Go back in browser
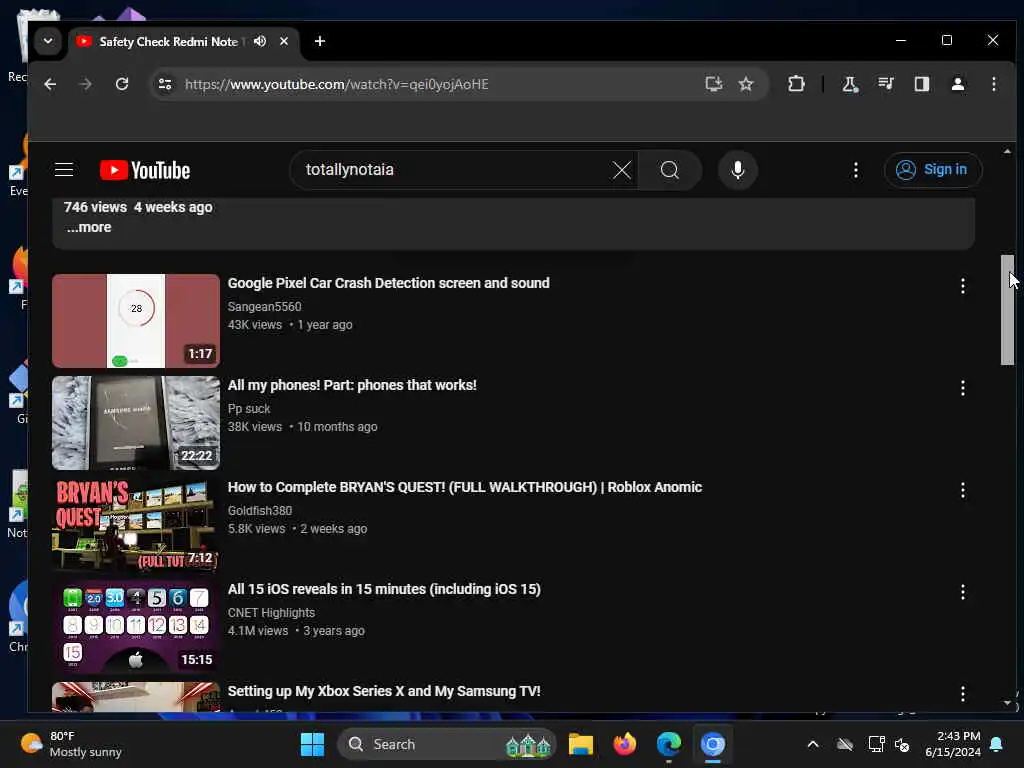 point(50,84)
